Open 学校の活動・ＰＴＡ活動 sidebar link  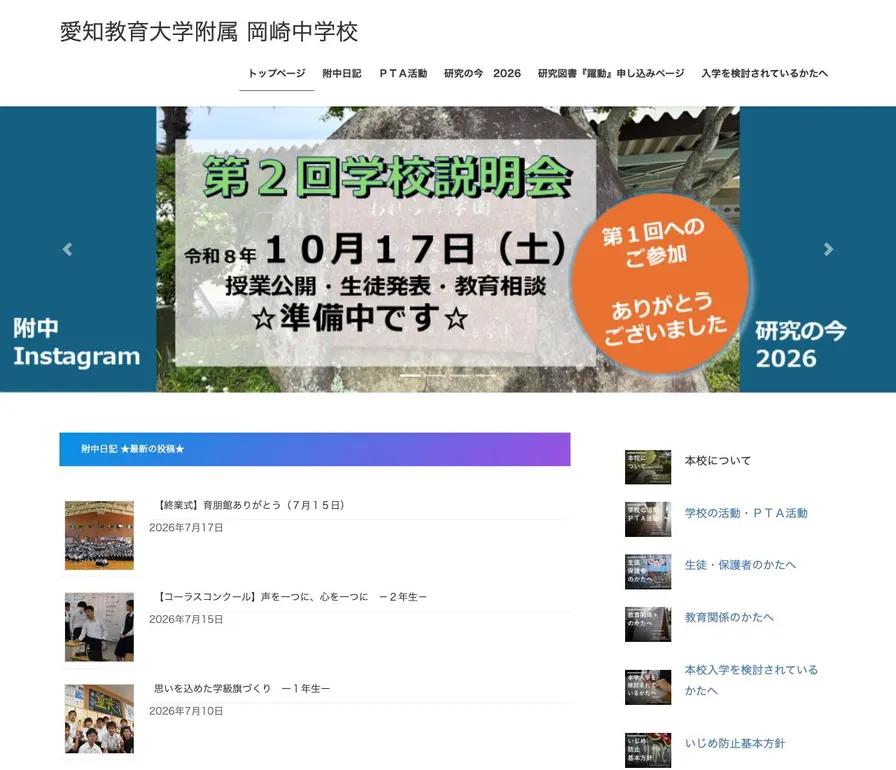pos(746,513)
